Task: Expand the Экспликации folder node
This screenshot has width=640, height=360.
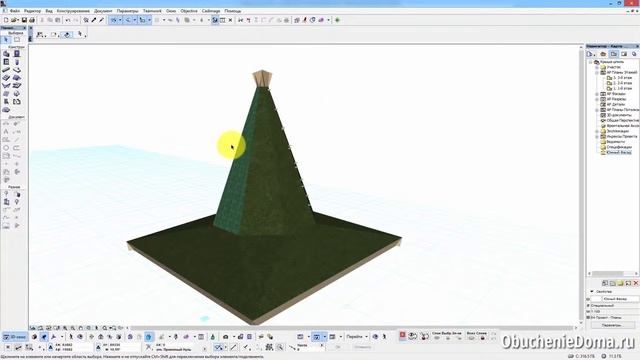Action: click(x=597, y=131)
